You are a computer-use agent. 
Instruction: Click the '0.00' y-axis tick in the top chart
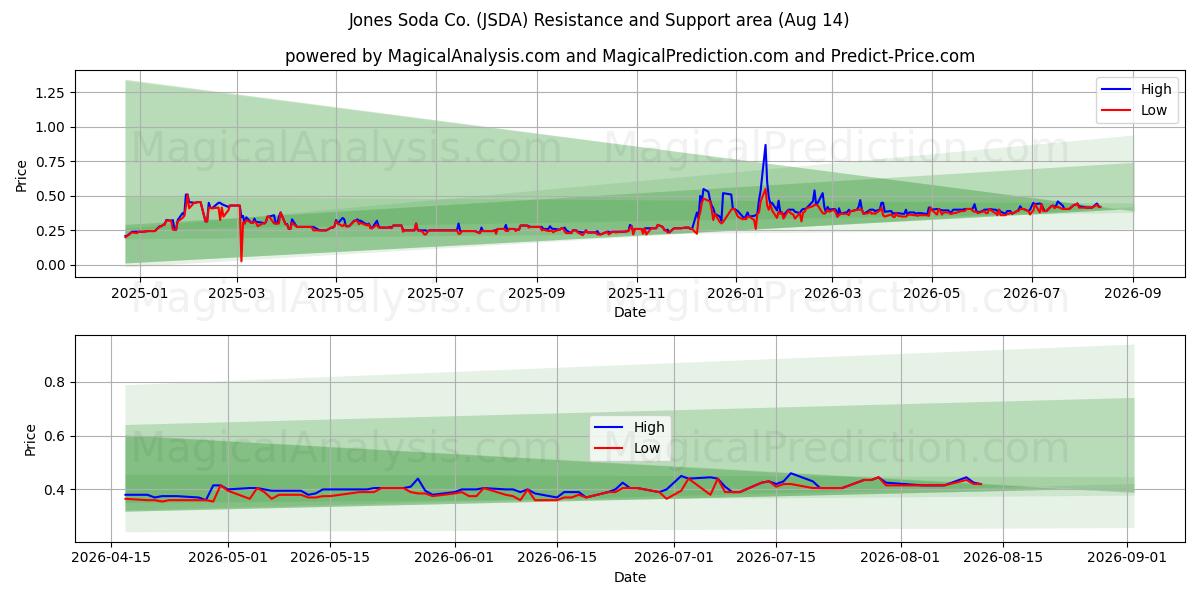point(50,265)
